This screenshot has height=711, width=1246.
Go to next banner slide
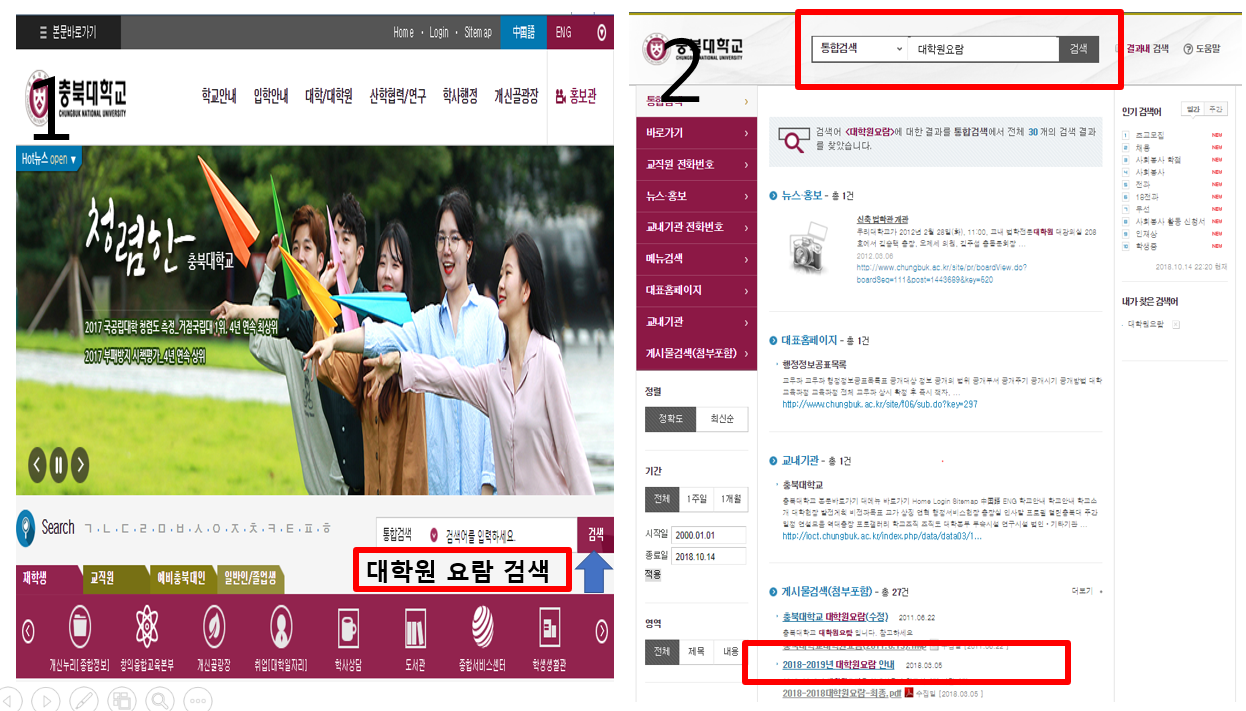click(80, 464)
